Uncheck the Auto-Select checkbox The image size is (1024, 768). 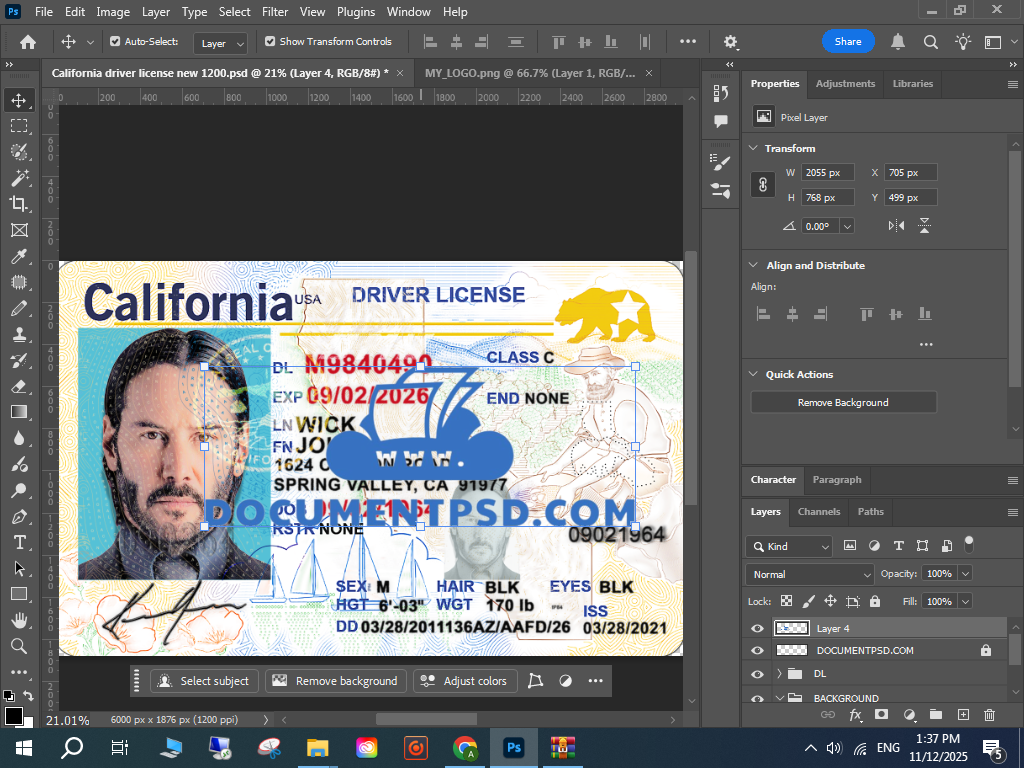coord(115,42)
